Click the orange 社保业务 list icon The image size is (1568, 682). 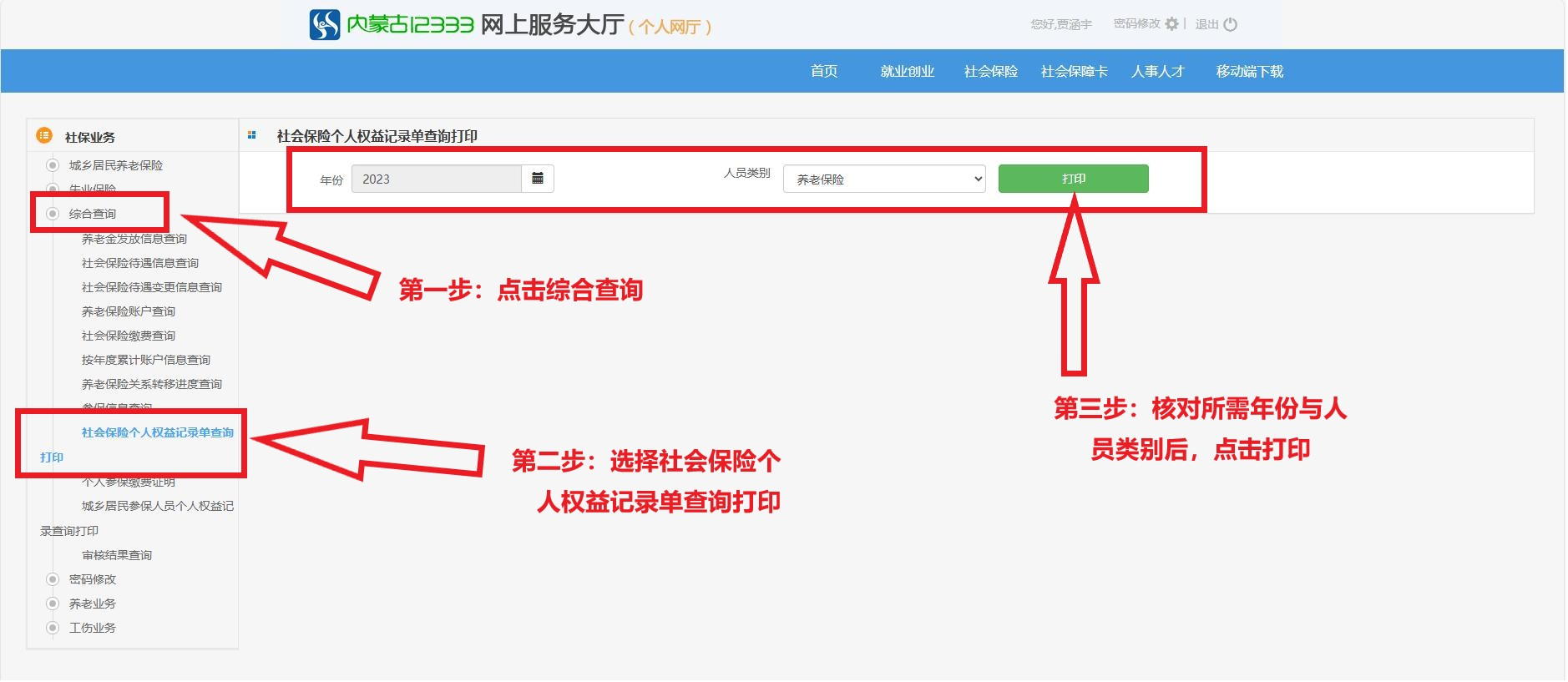[44, 135]
